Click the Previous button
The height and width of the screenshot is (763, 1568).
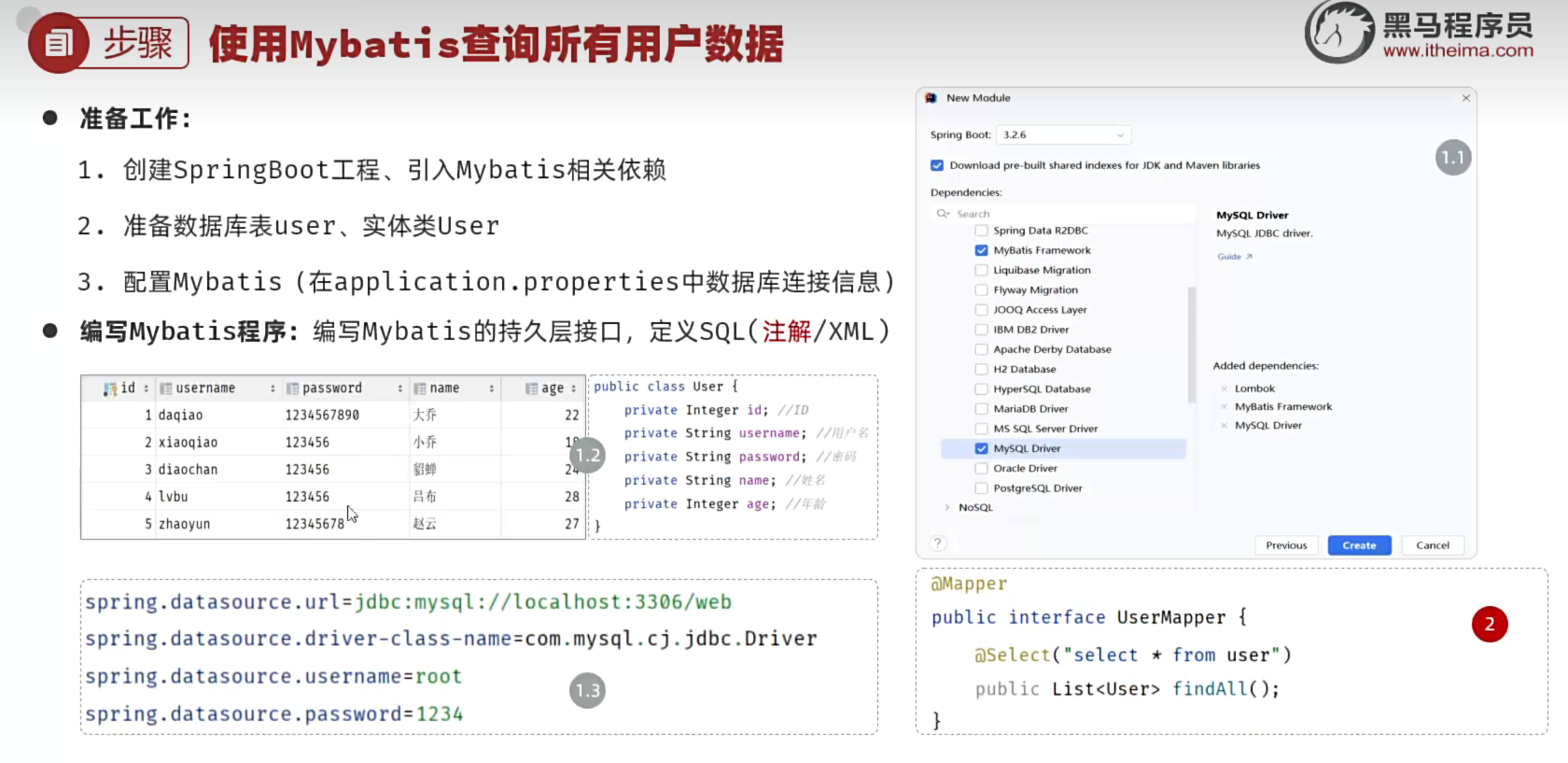(1286, 545)
